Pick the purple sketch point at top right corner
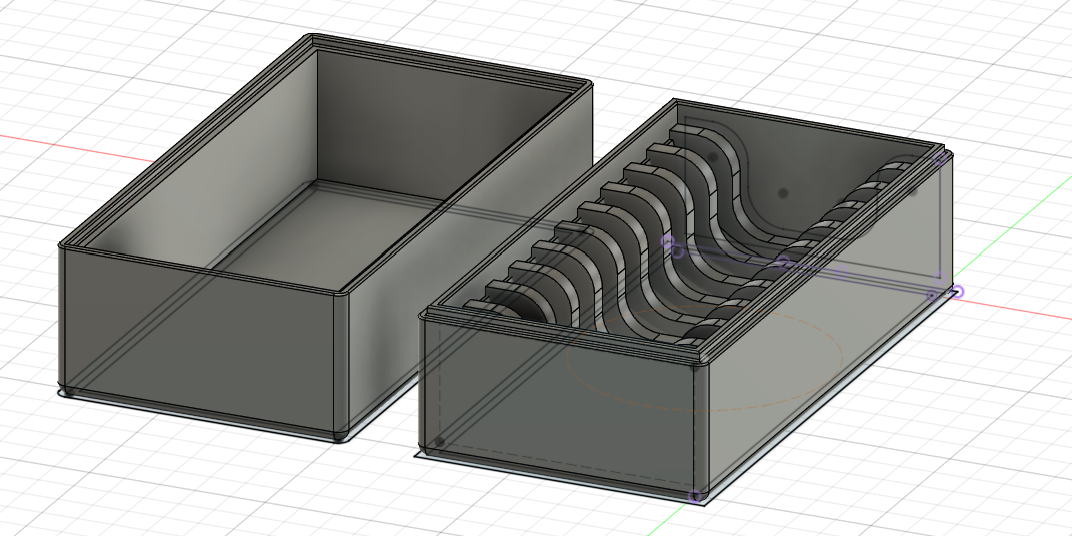This screenshot has height=536, width=1072. pos(940,157)
